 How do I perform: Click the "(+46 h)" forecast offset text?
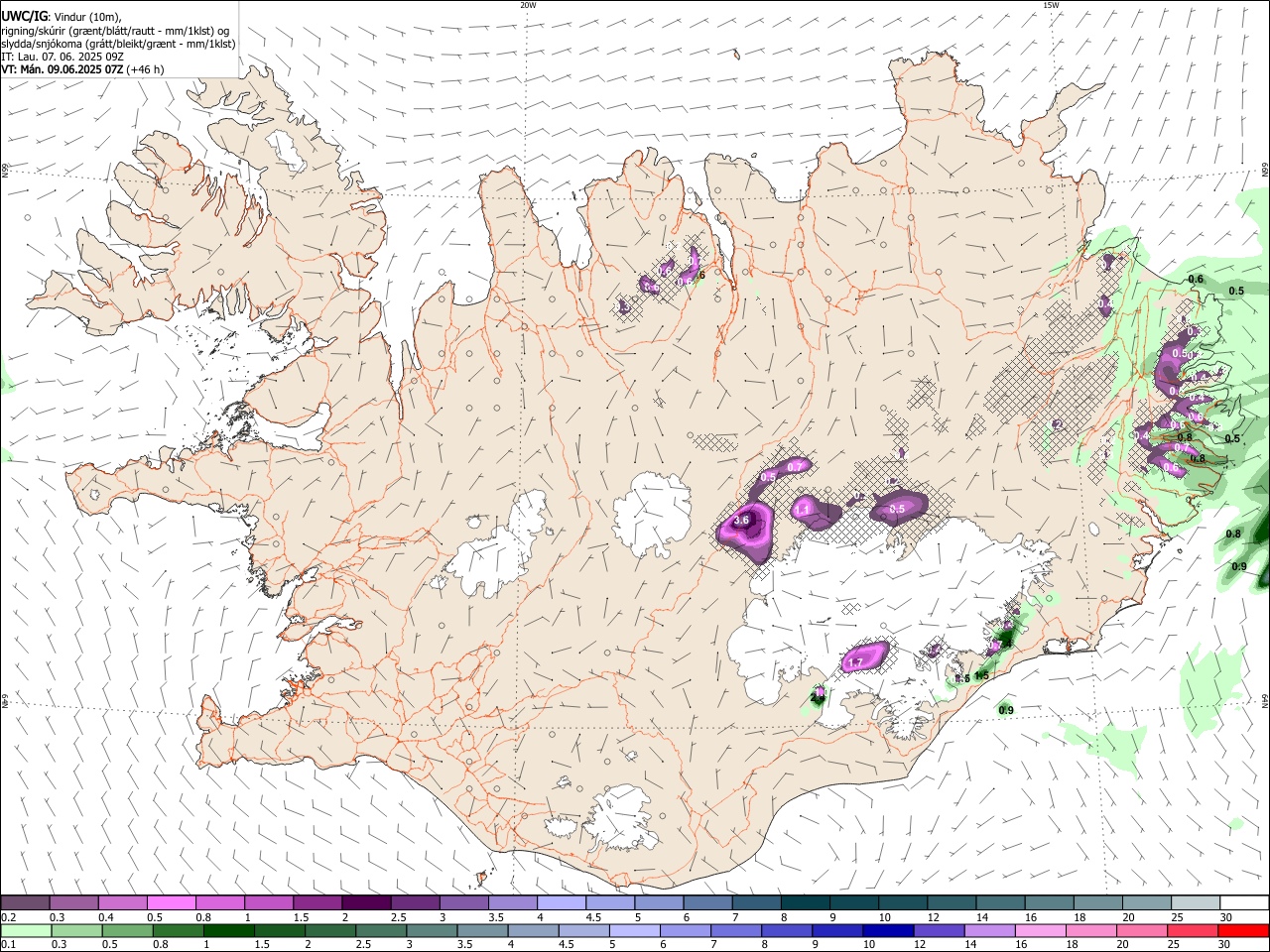click(146, 69)
